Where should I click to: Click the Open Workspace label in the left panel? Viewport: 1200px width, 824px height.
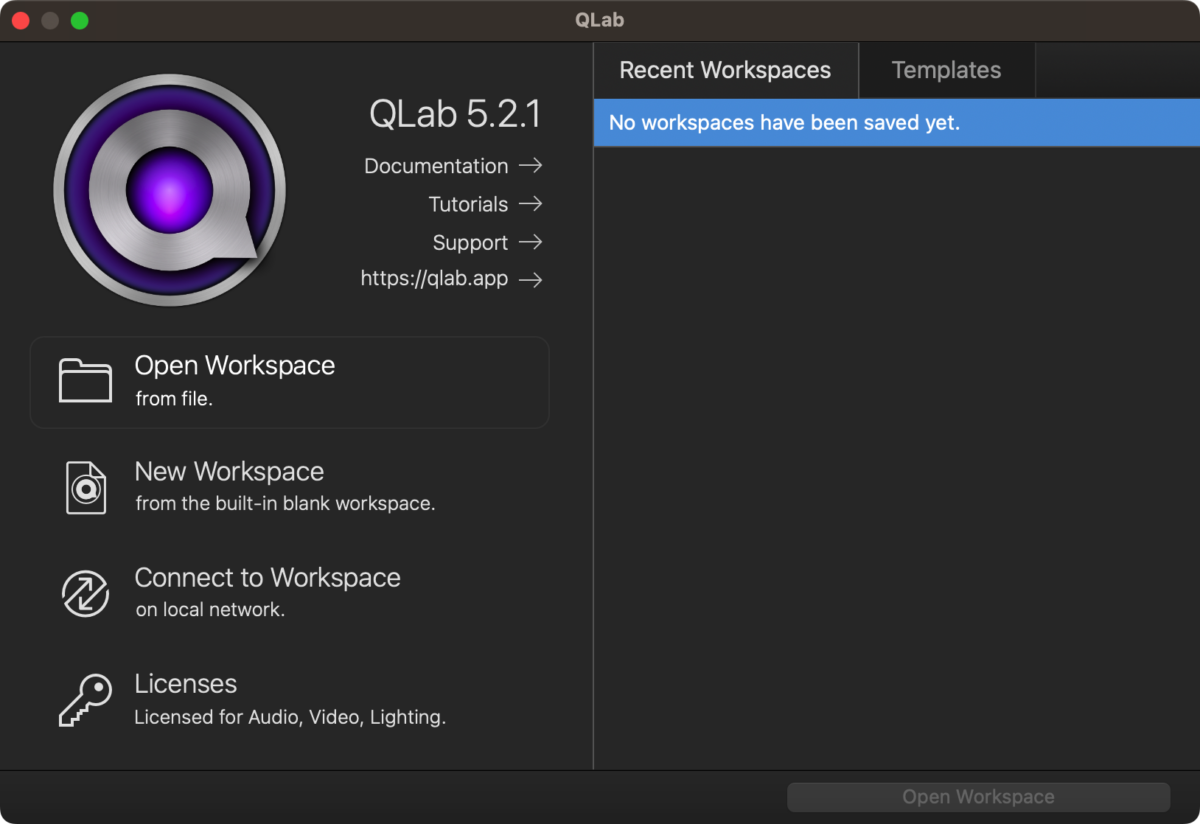point(235,366)
